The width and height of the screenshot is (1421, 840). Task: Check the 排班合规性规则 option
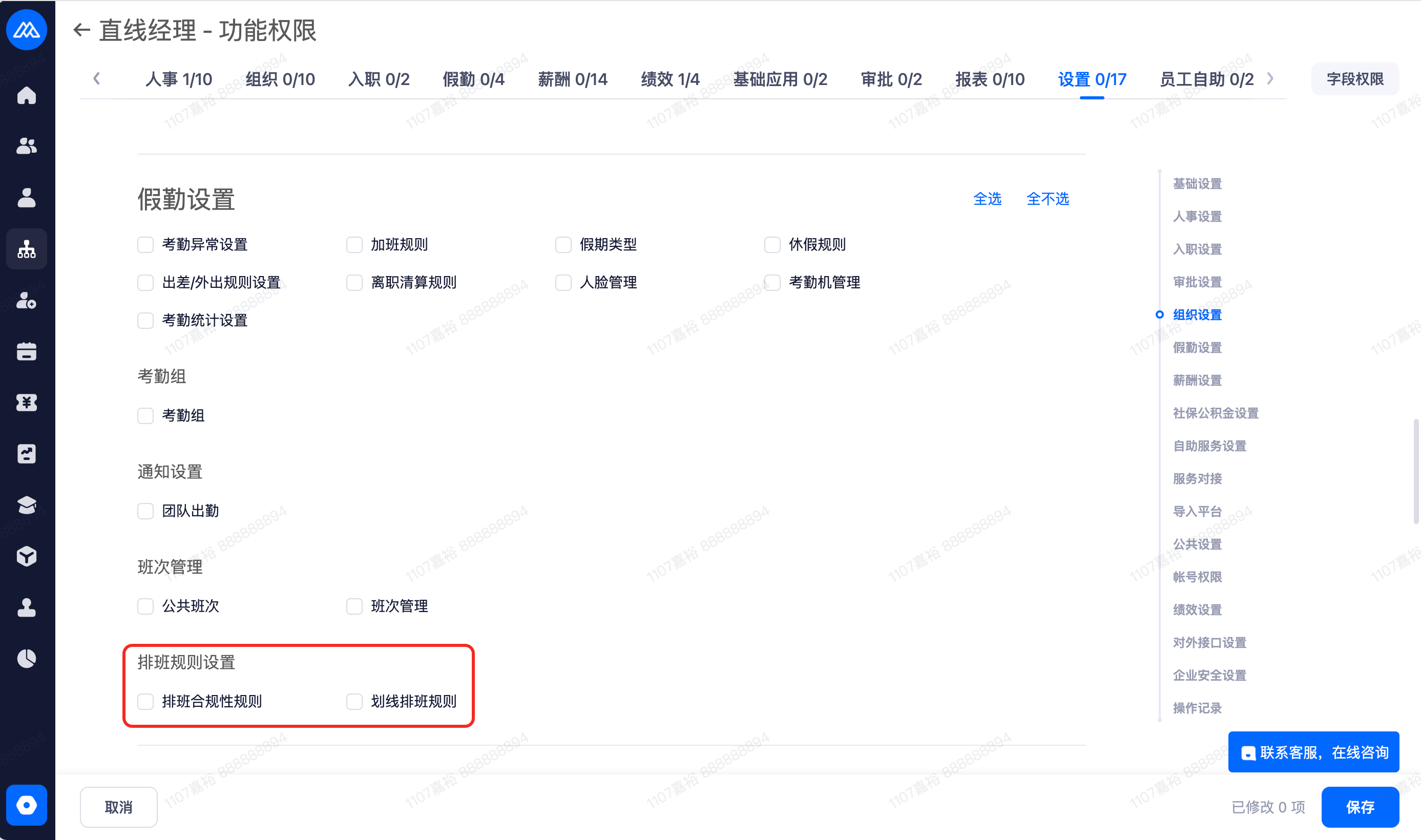tap(145, 701)
